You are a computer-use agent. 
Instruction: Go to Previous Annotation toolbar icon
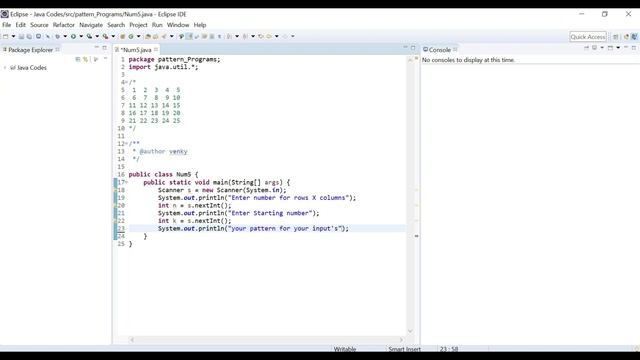[x=245, y=36]
